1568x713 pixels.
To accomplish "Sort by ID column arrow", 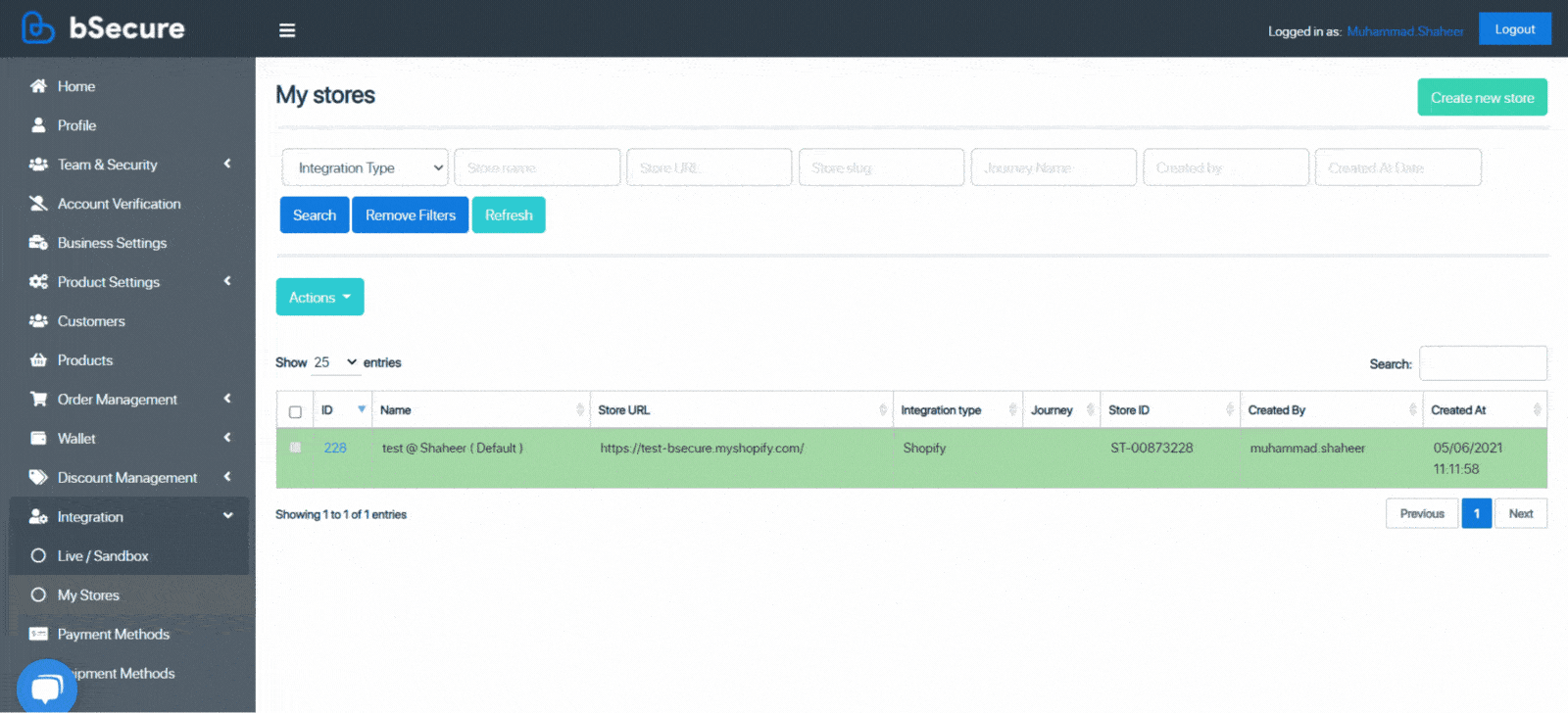I will point(362,409).
